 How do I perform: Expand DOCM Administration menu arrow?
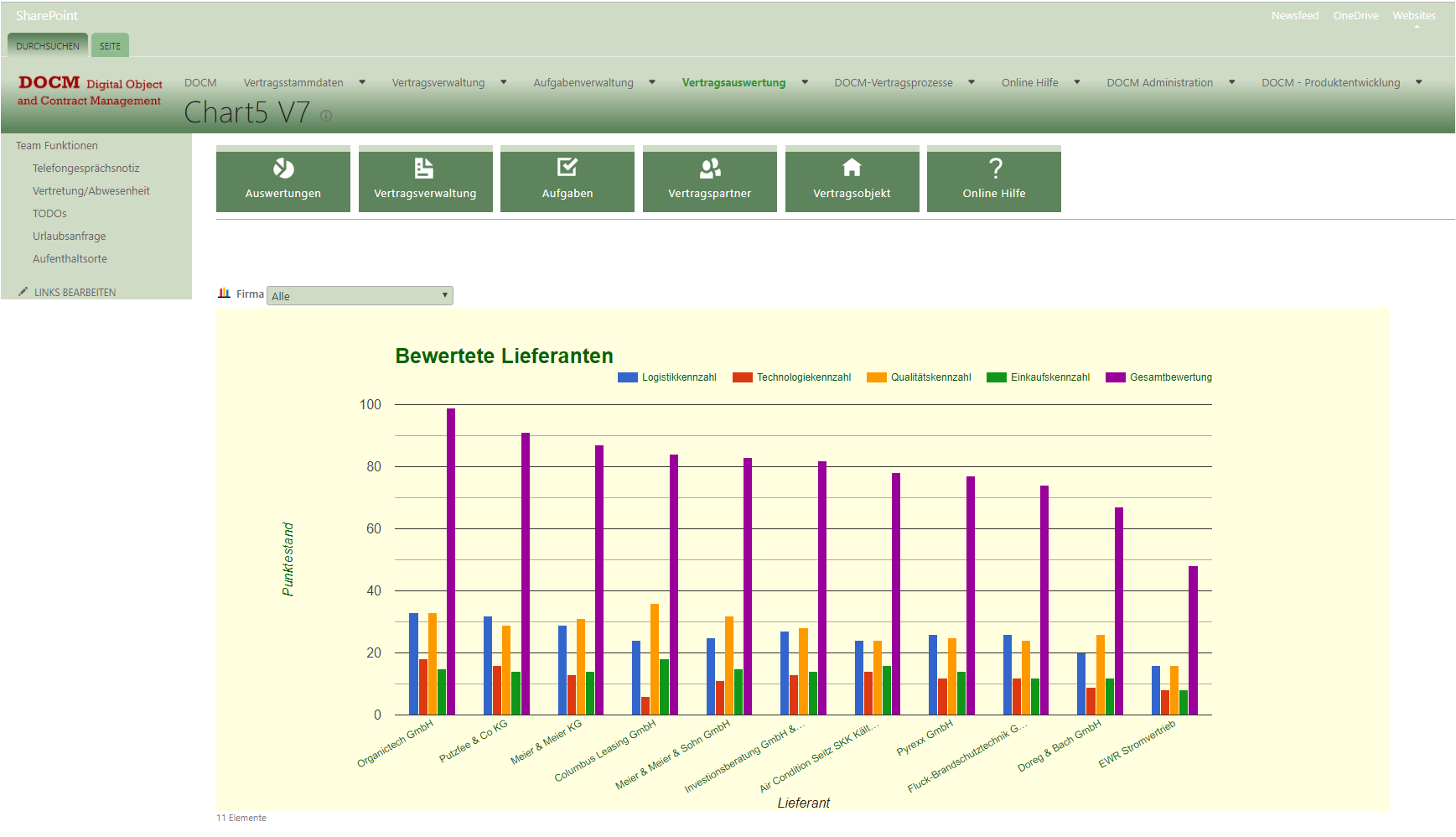click(1232, 82)
